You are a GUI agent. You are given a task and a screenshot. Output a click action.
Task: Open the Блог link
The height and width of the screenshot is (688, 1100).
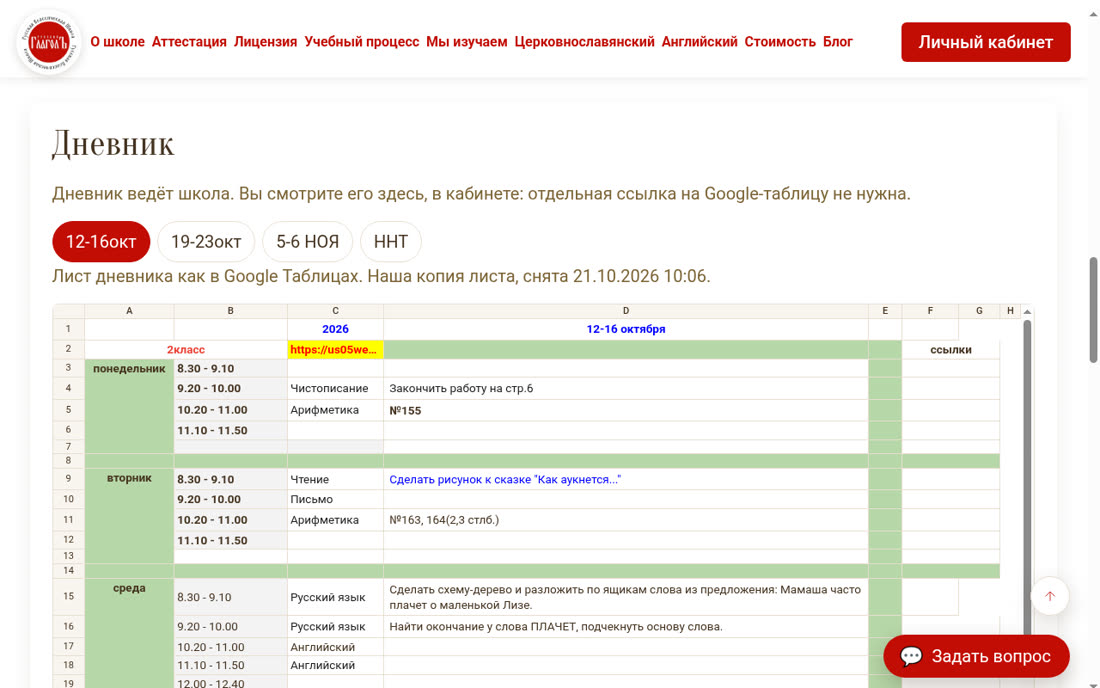click(838, 42)
